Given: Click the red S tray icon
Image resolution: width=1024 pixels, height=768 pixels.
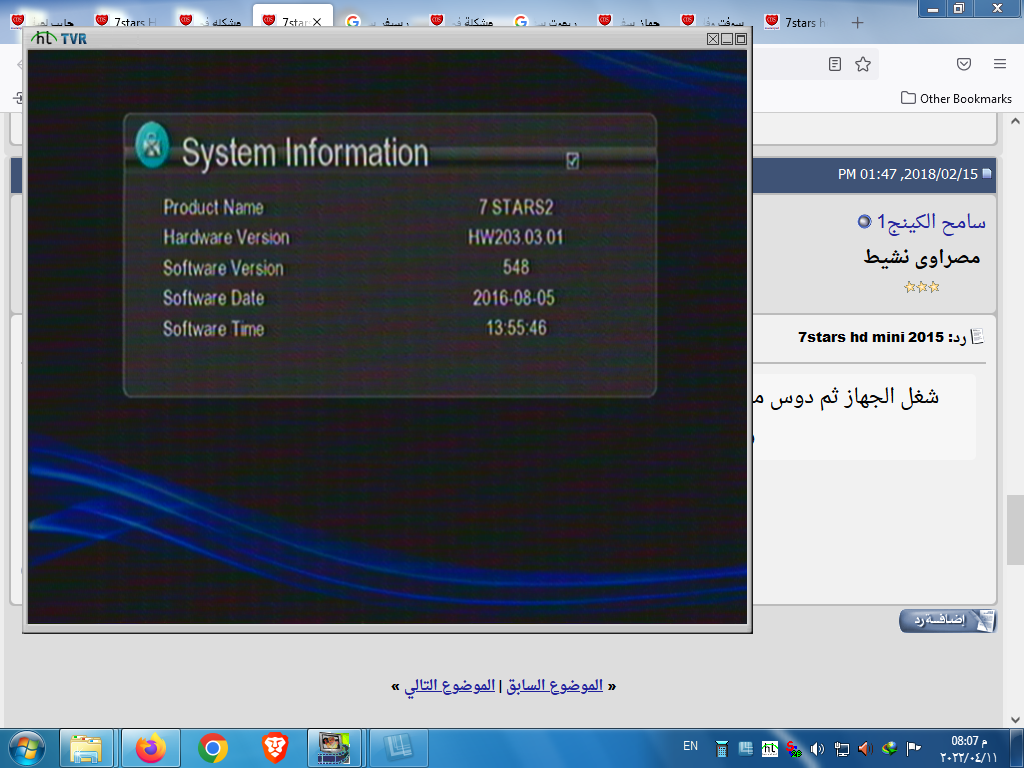Looking at the screenshot, I should click(x=793, y=749).
